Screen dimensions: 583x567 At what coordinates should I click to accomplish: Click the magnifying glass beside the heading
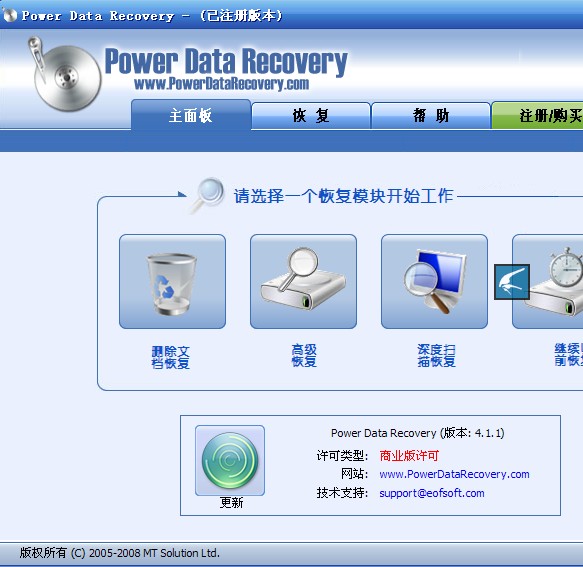click(208, 195)
